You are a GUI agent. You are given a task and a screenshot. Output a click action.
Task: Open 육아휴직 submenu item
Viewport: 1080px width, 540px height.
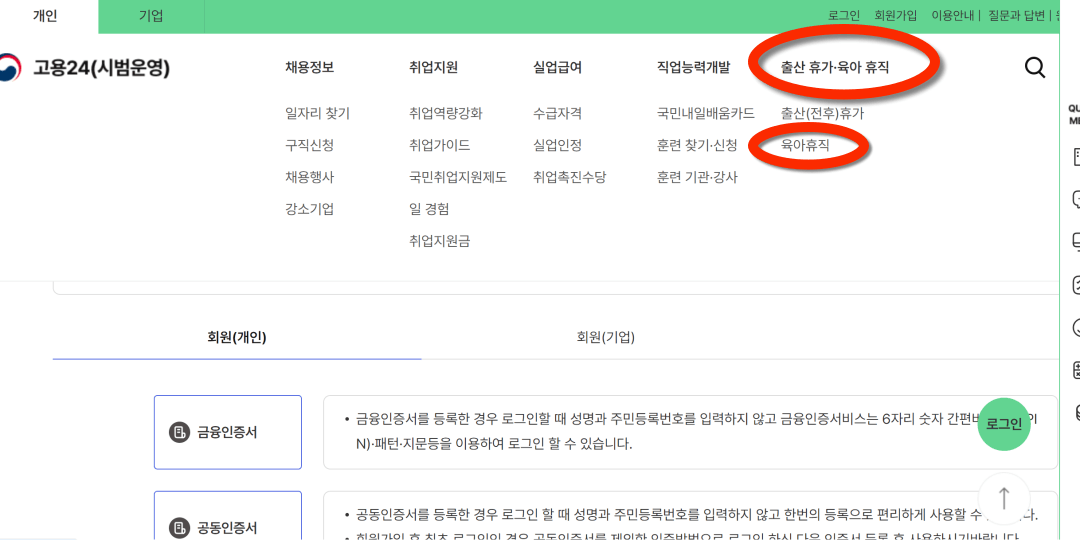coord(805,145)
